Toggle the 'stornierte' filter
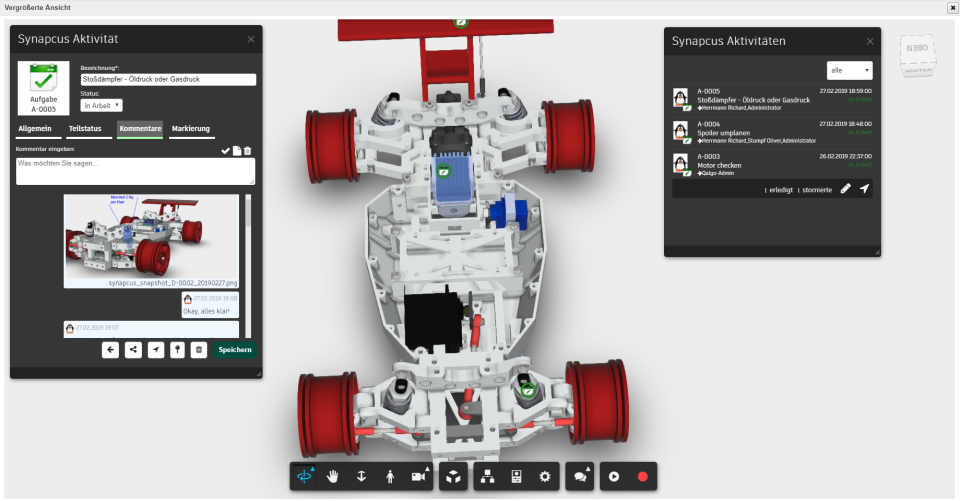Image resolution: width=960 pixels, height=501 pixels. click(817, 190)
